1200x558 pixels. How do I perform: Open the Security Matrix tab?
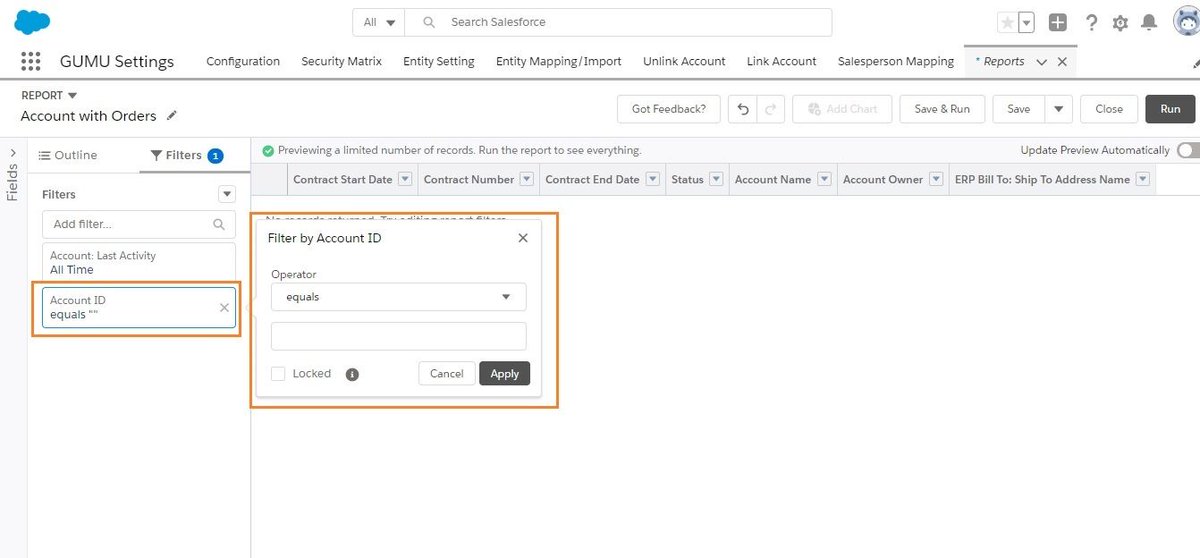coord(341,61)
